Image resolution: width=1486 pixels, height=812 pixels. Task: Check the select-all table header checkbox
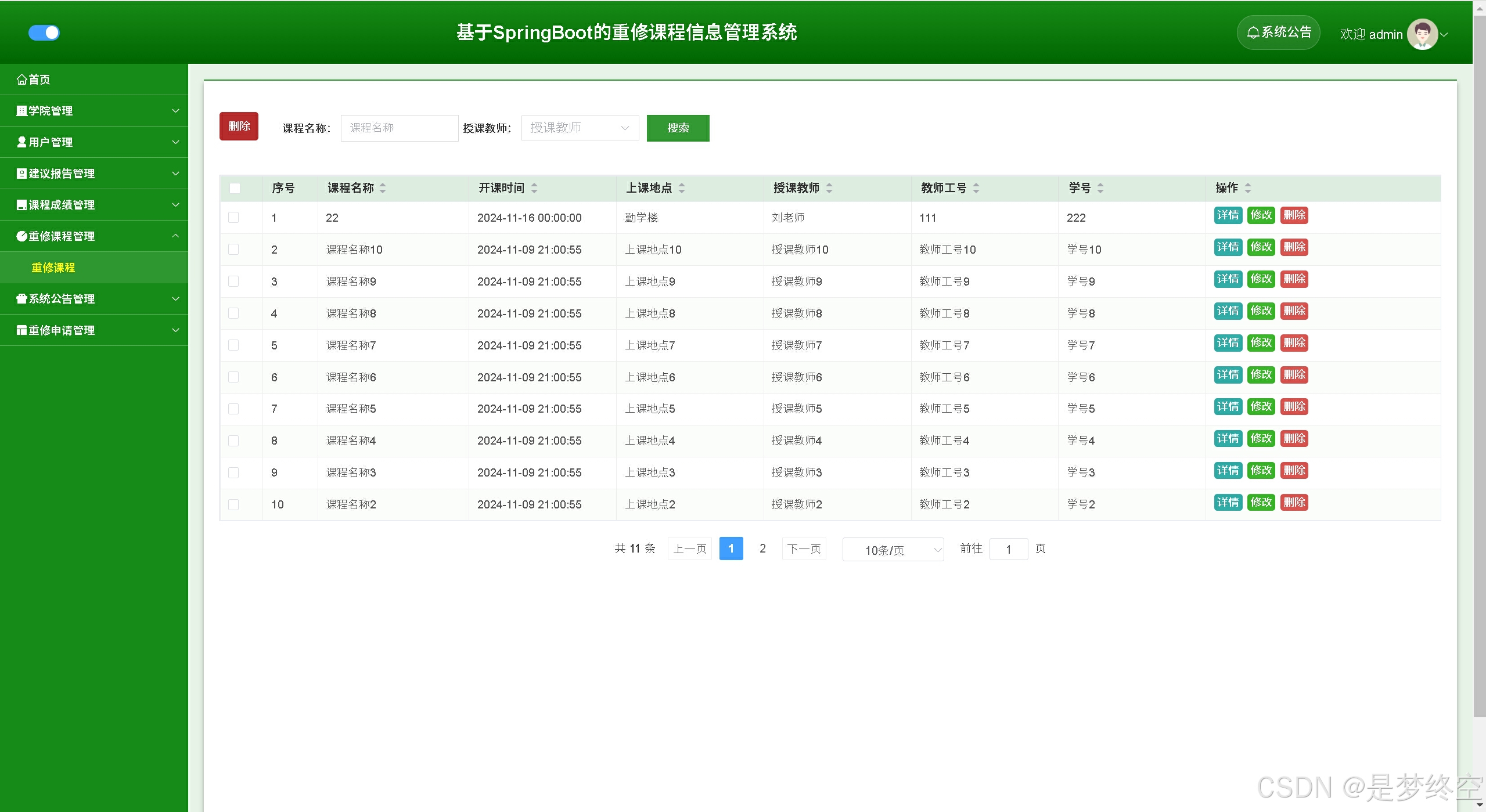coord(235,188)
